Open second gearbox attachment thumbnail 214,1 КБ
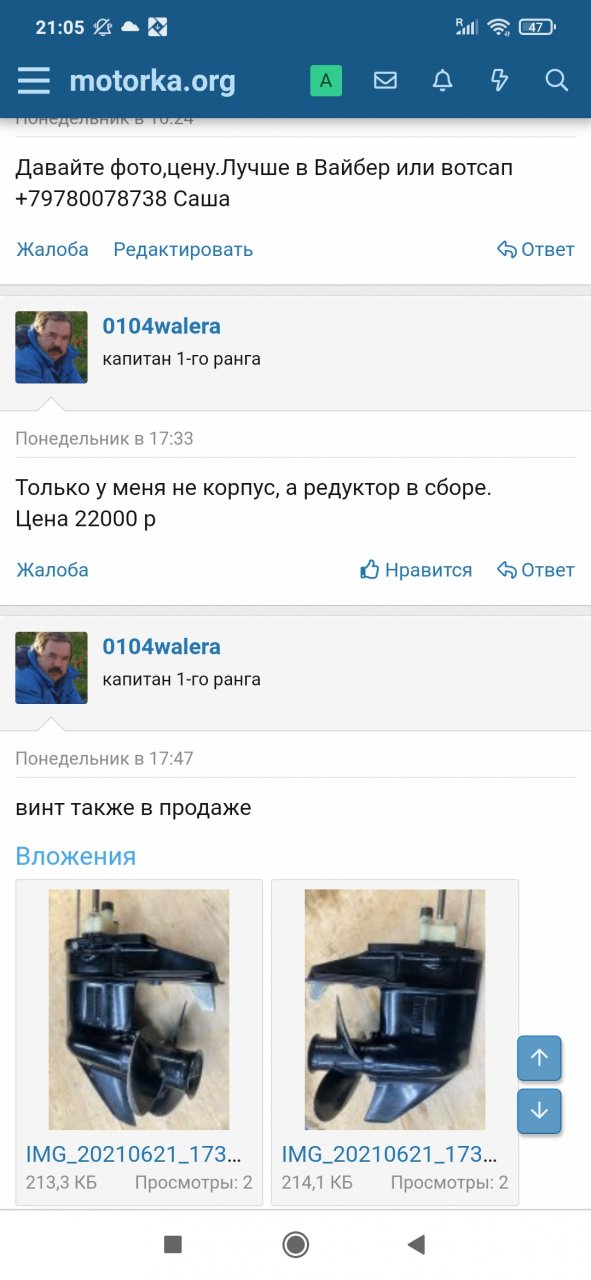This screenshot has width=591, height=1280. [x=395, y=1010]
